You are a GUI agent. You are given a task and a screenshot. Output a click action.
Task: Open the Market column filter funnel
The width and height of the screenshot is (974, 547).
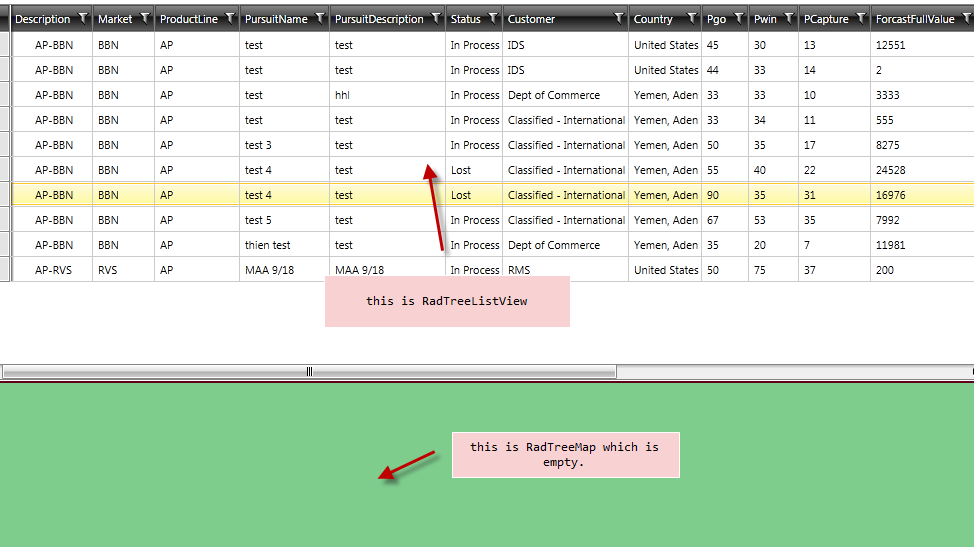point(145,19)
